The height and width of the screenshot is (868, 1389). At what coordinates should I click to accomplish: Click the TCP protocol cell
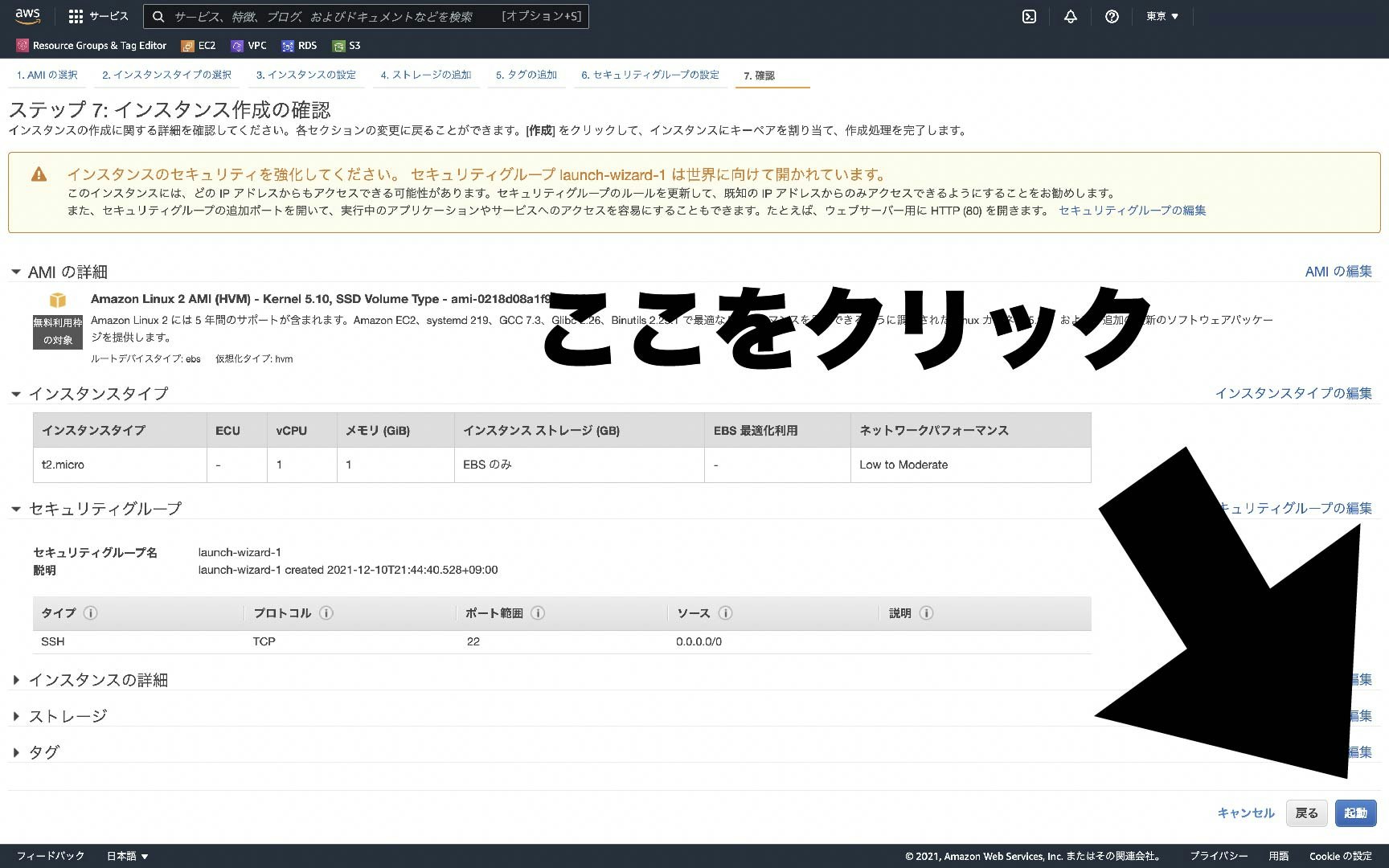click(264, 641)
